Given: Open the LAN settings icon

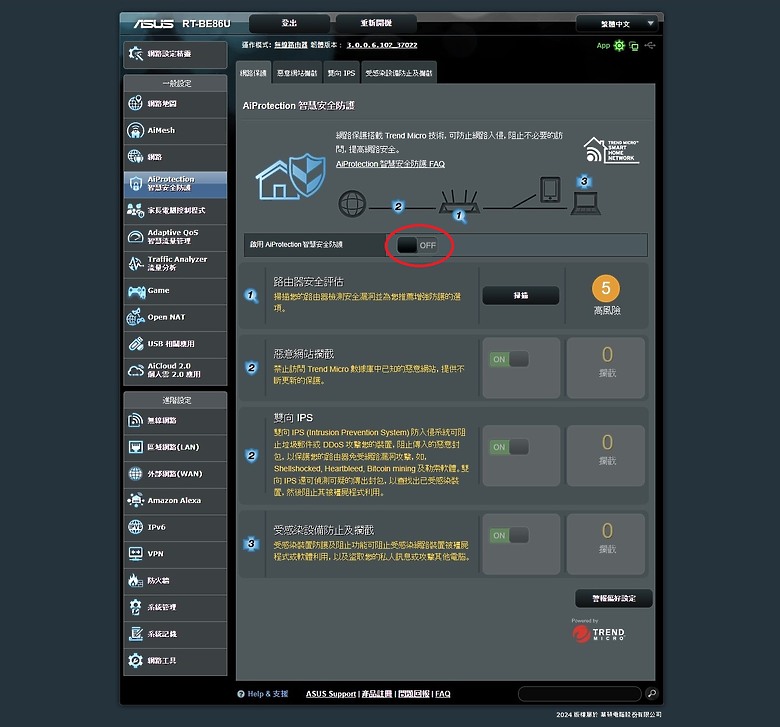Looking at the screenshot, I should pos(135,447).
